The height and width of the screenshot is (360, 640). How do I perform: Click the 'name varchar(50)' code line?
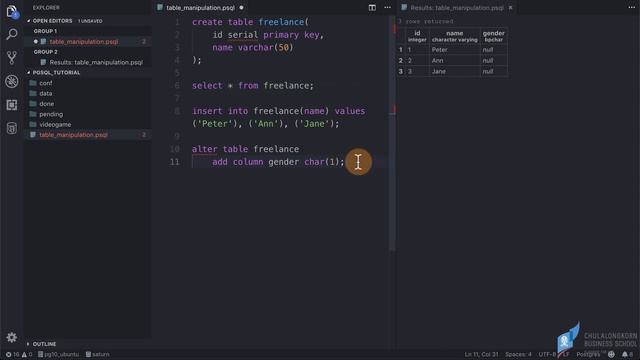tap(253, 47)
